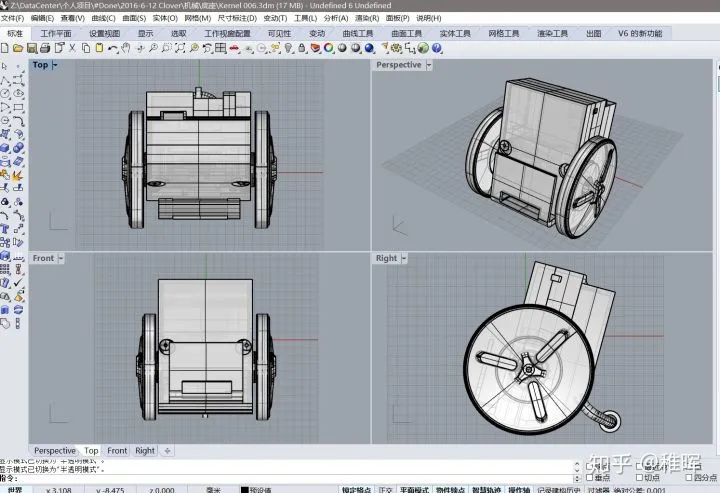
Task: Click the light bulb Hide objects icon
Action: click(288, 48)
